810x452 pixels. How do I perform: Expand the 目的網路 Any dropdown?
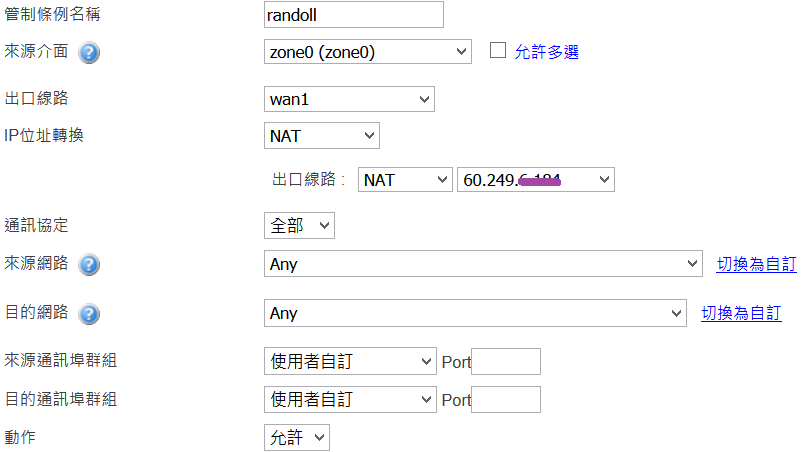click(474, 314)
